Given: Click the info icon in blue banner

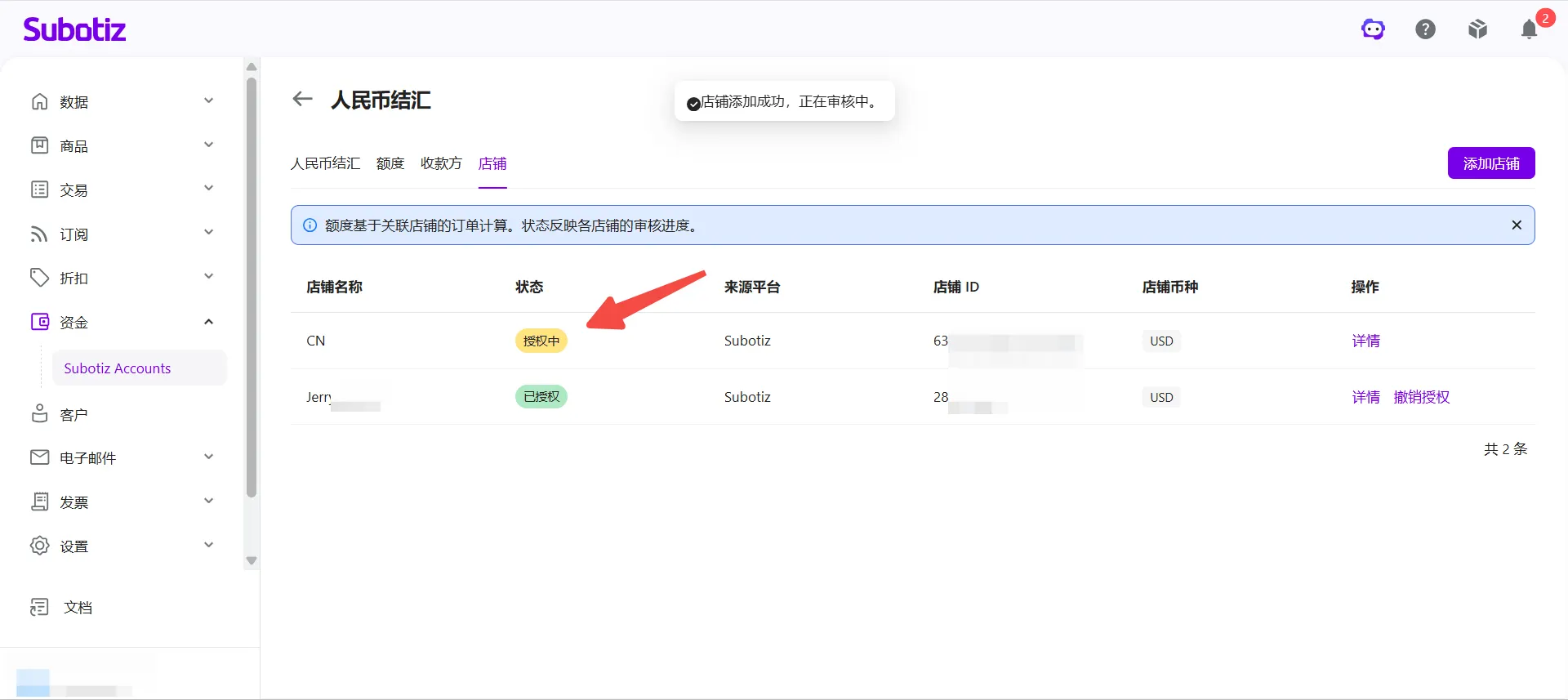Looking at the screenshot, I should 310,225.
